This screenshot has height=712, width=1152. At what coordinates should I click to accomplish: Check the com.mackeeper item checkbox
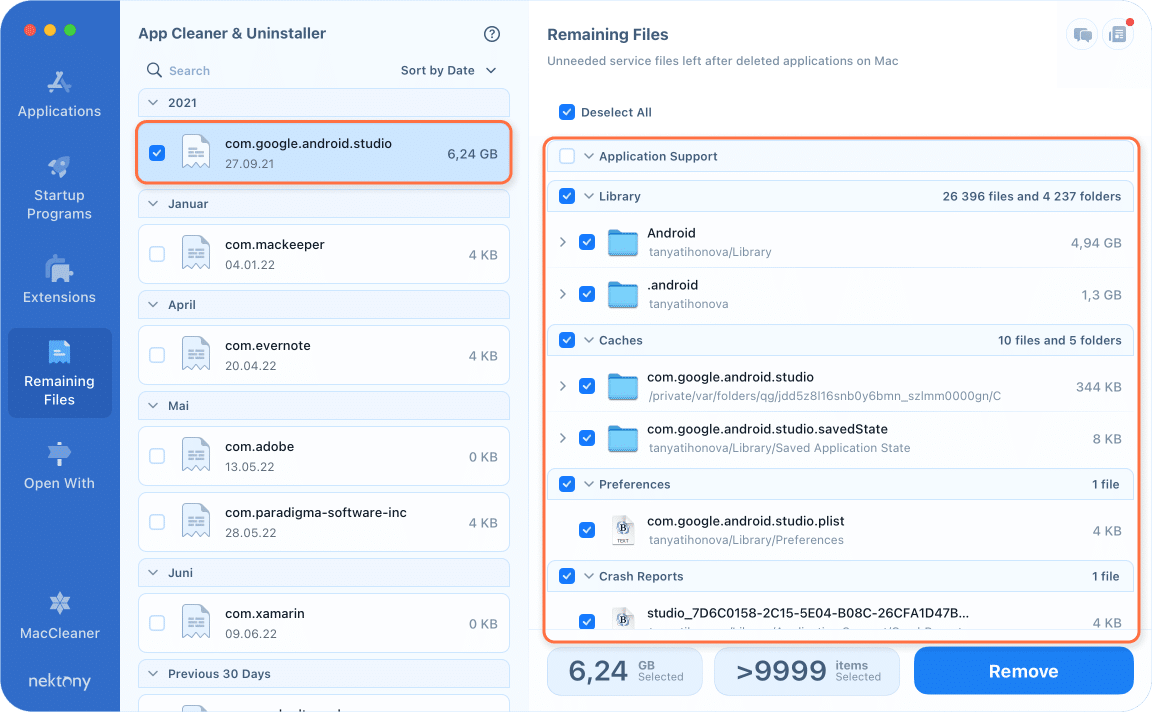tap(157, 254)
